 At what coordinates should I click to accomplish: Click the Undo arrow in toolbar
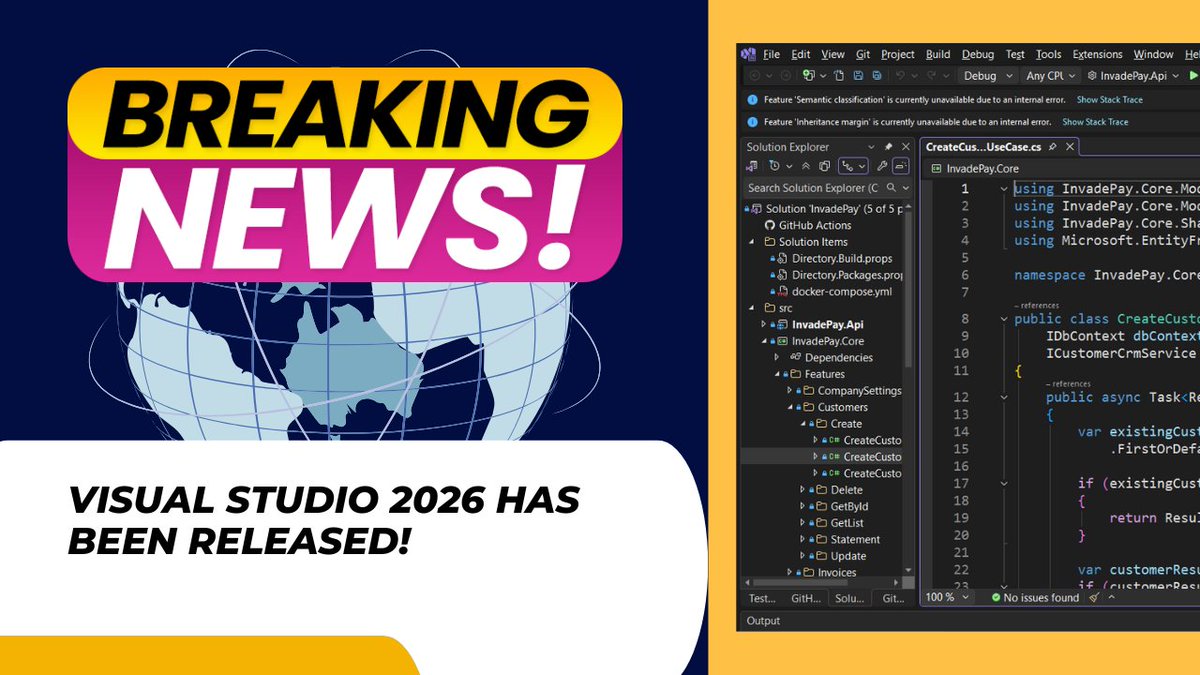(x=900, y=75)
